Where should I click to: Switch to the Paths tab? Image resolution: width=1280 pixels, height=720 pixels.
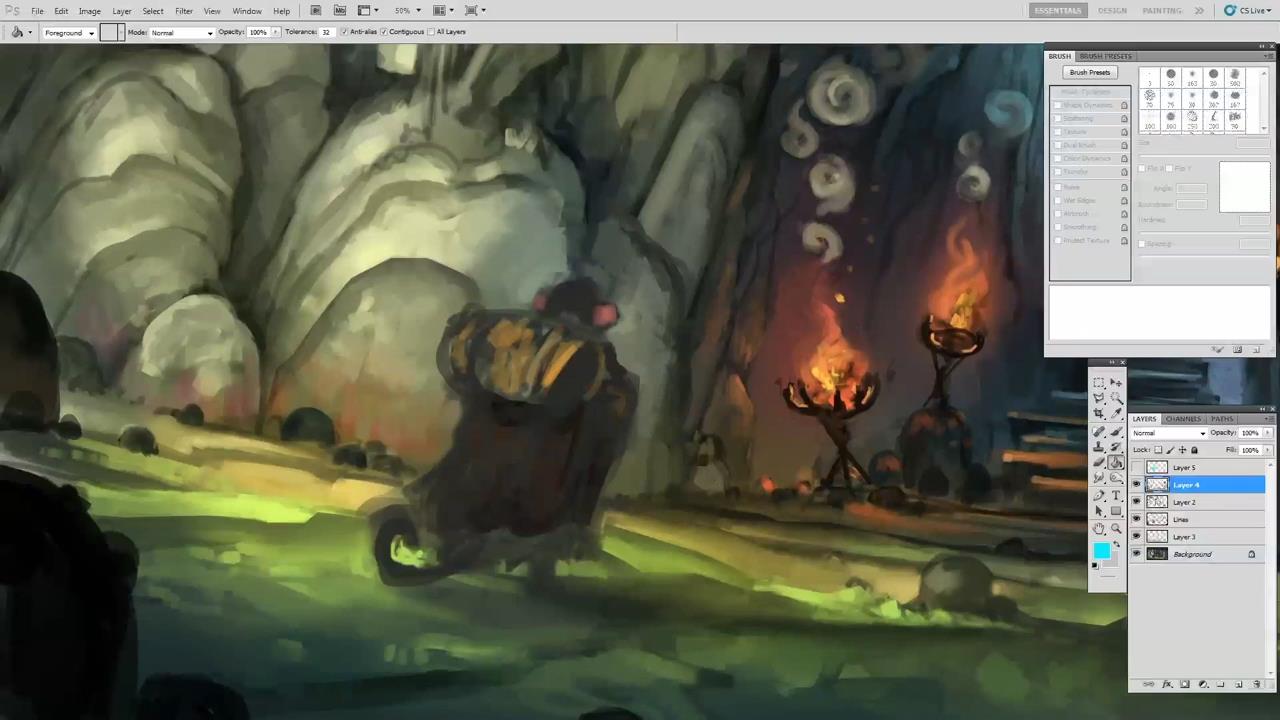pos(1222,419)
